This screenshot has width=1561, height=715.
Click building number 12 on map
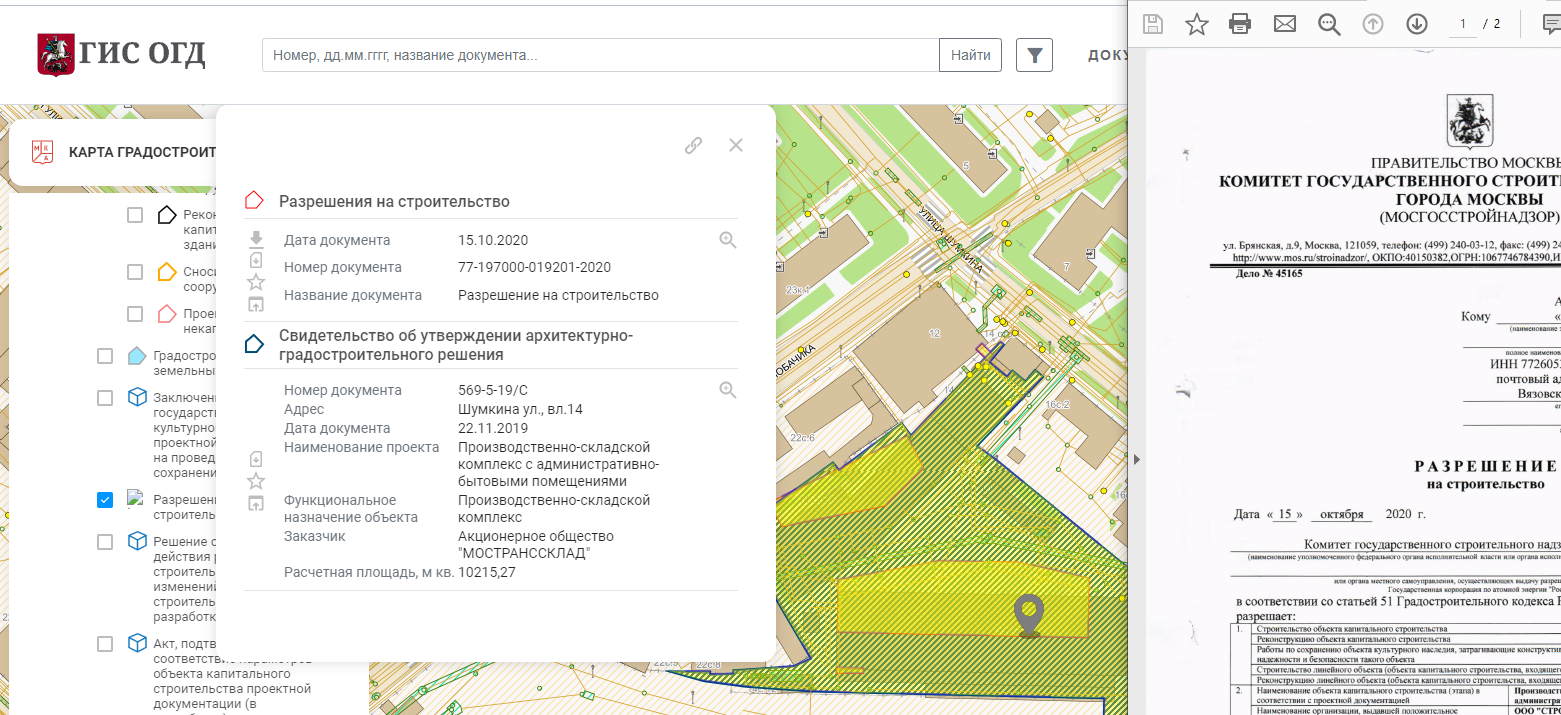point(935,332)
